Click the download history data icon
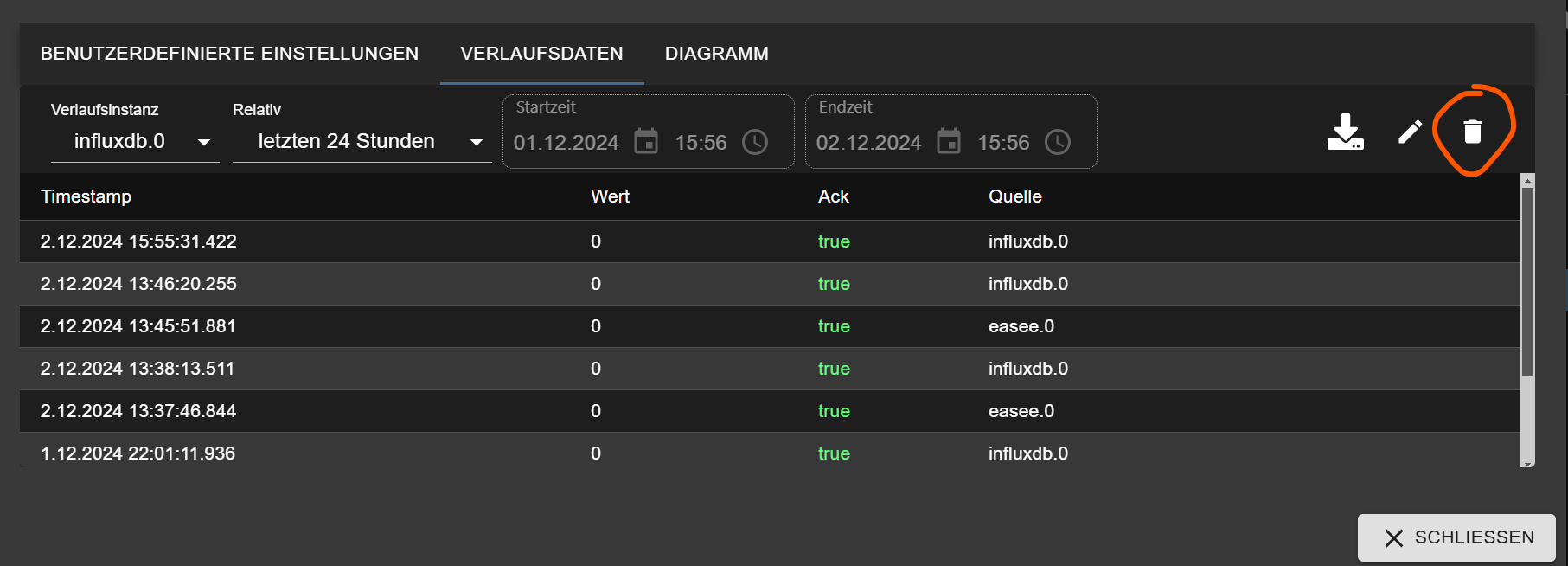This screenshot has height=566, width=1568. point(1345,132)
